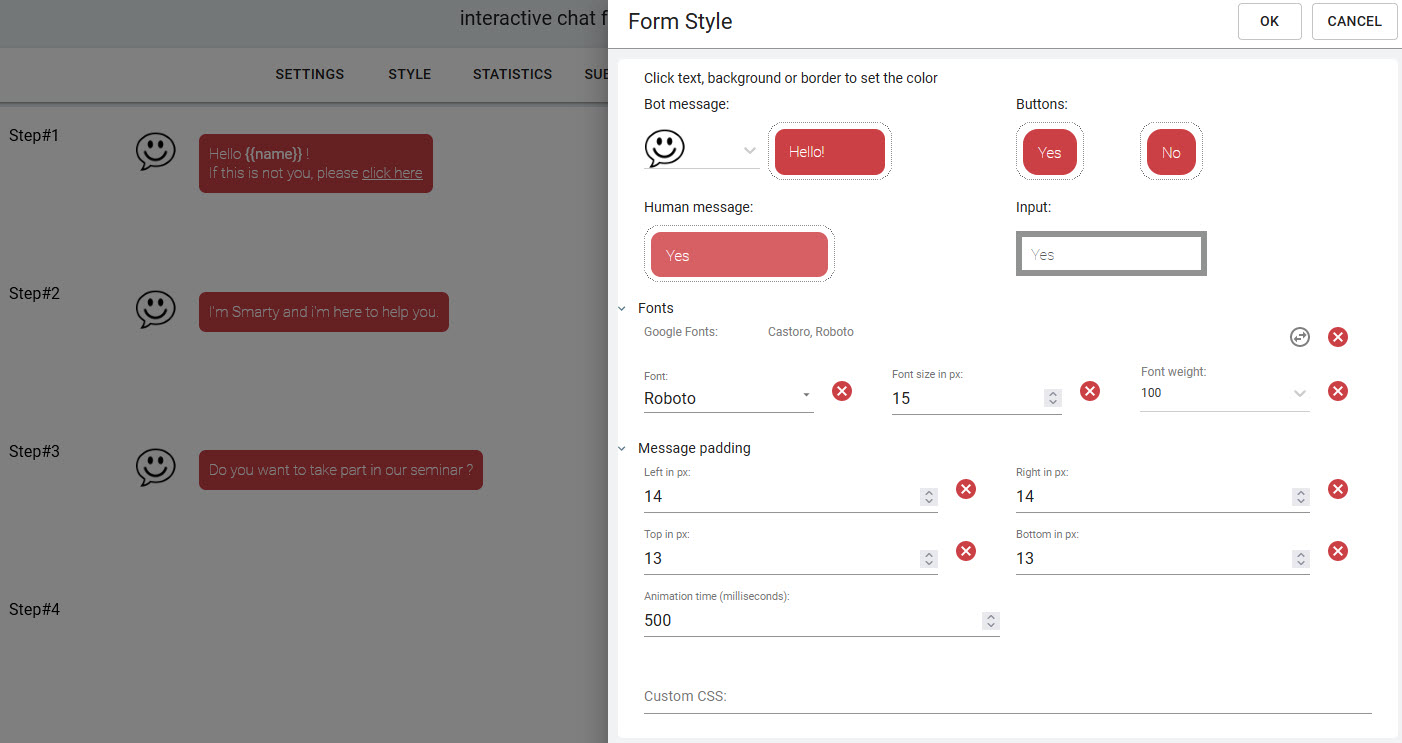1402x743 pixels.
Task: Collapse the Message padding section
Action: pyautogui.click(x=622, y=449)
